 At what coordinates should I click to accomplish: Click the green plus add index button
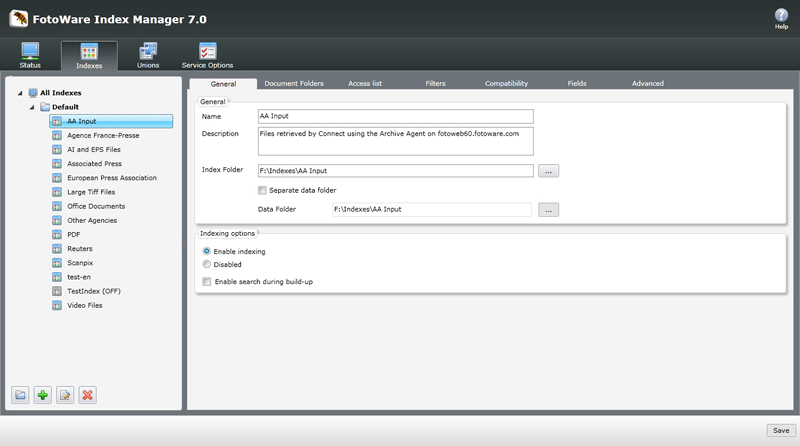tap(43, 395)
